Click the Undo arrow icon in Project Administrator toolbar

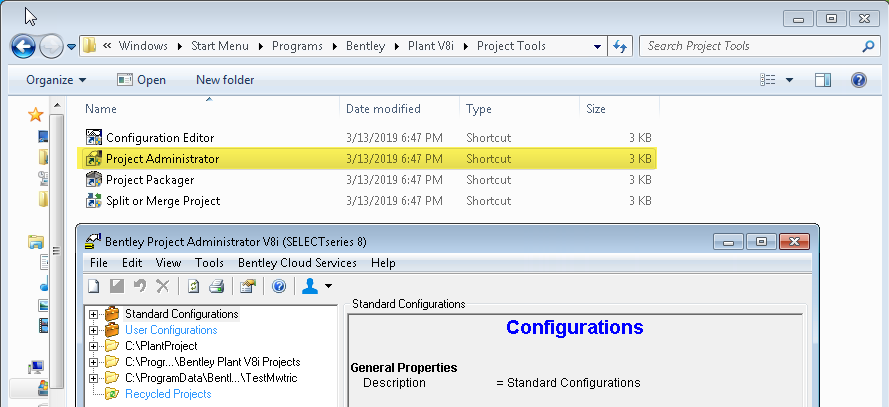point(140,286)
